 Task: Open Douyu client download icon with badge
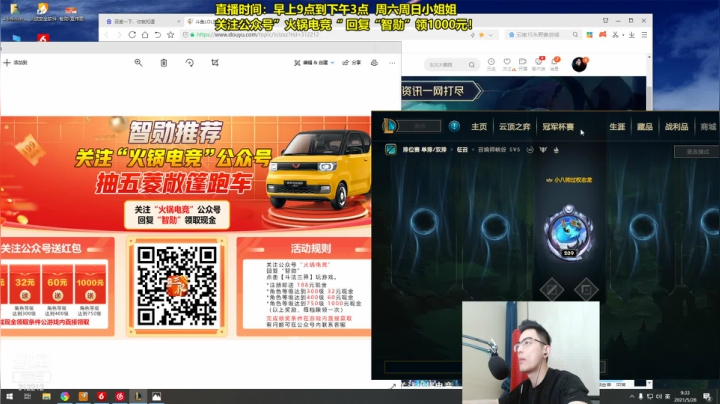pos(539,64)
